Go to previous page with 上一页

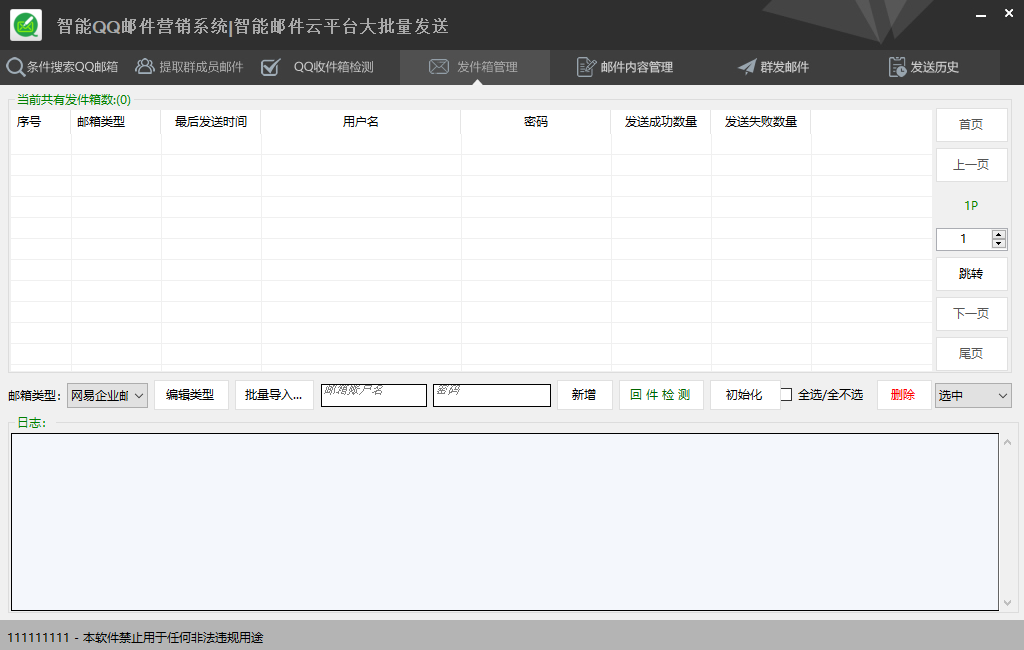coord(971,165)
